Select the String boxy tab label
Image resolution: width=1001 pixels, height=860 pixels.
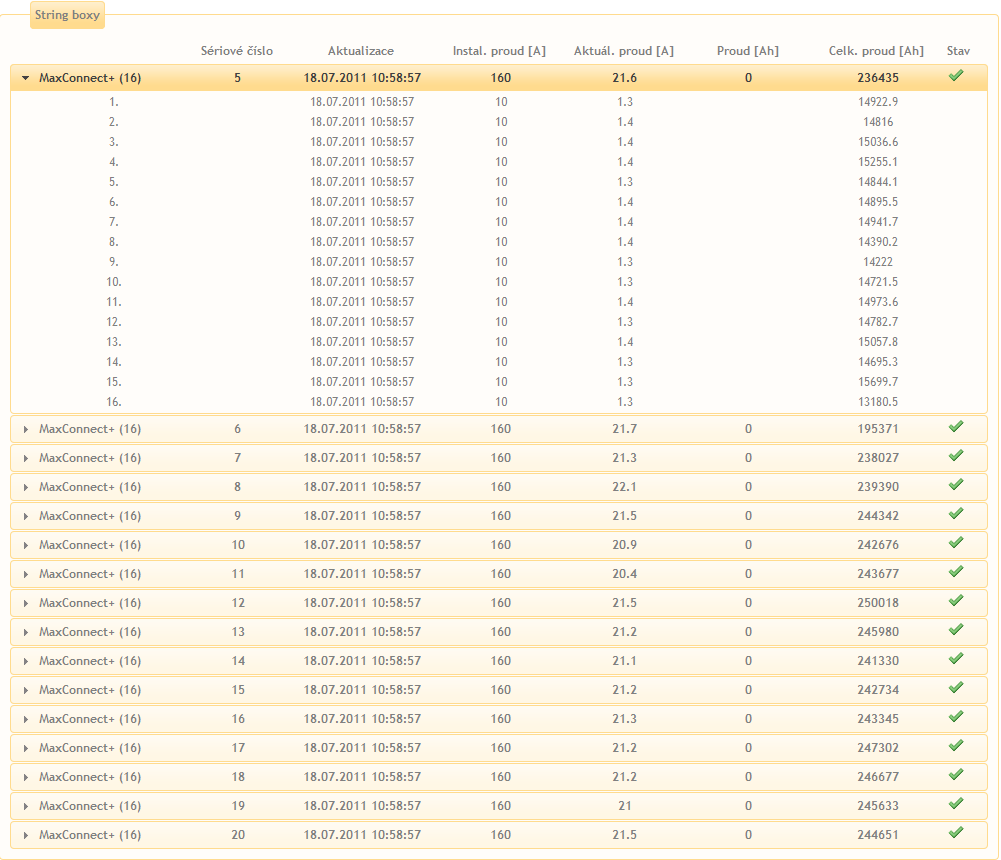[x=67, y=17]
